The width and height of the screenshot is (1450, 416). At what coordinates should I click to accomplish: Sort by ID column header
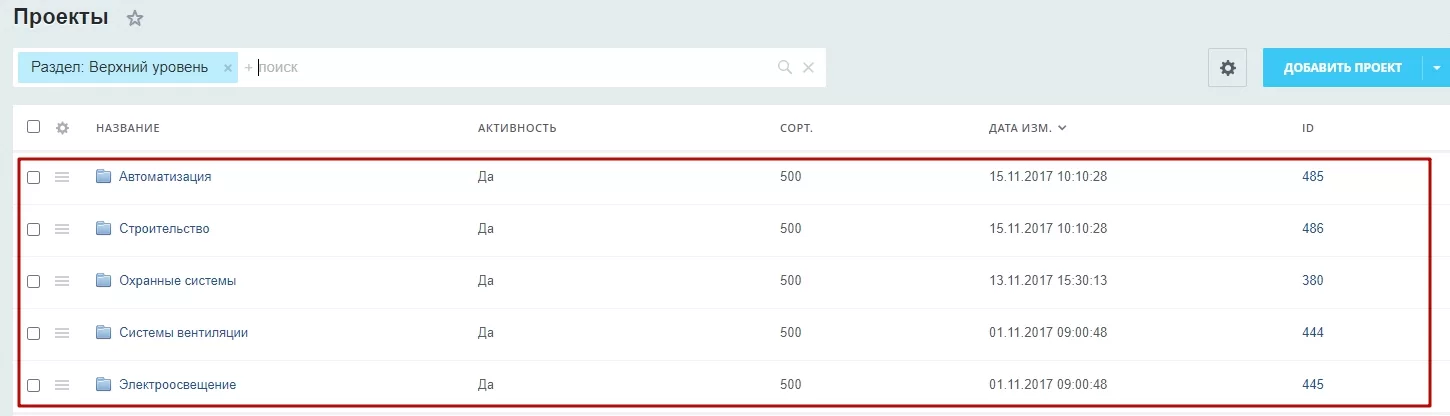[1308, 128]
